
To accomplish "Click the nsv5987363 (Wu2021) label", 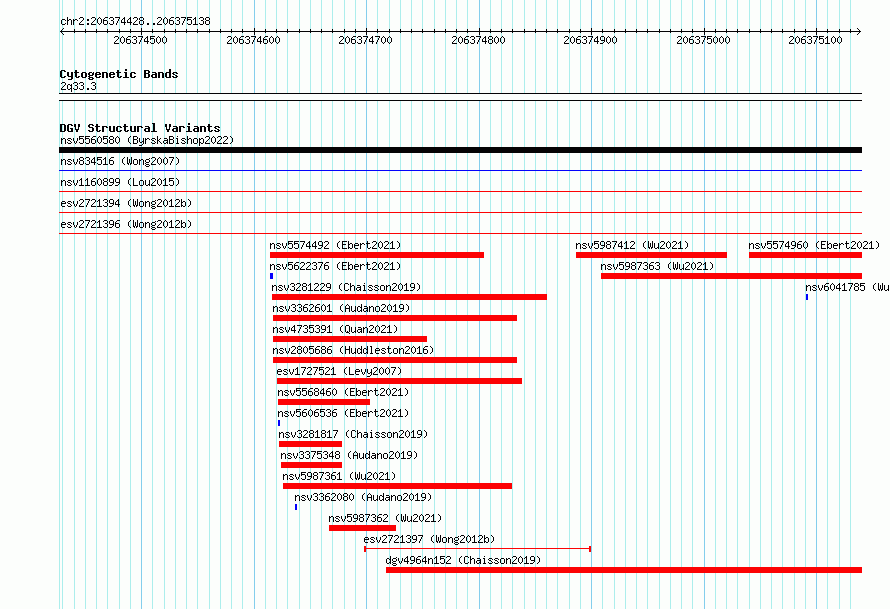I will [657, 266].
